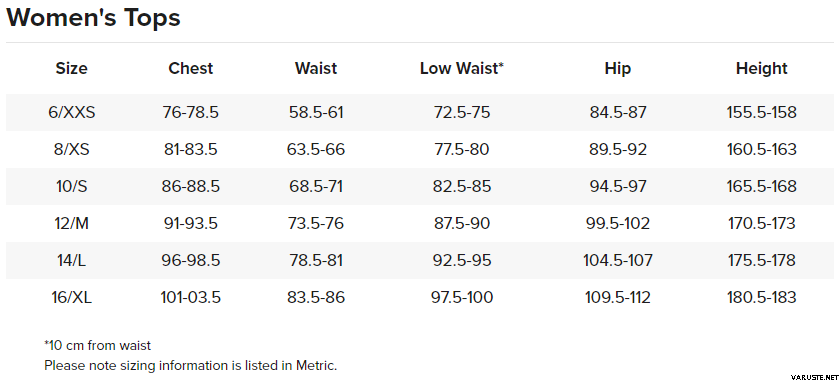This screenshot has height=380, width=839.
Task: Click the Waist column header
Action: pos(316,69)
